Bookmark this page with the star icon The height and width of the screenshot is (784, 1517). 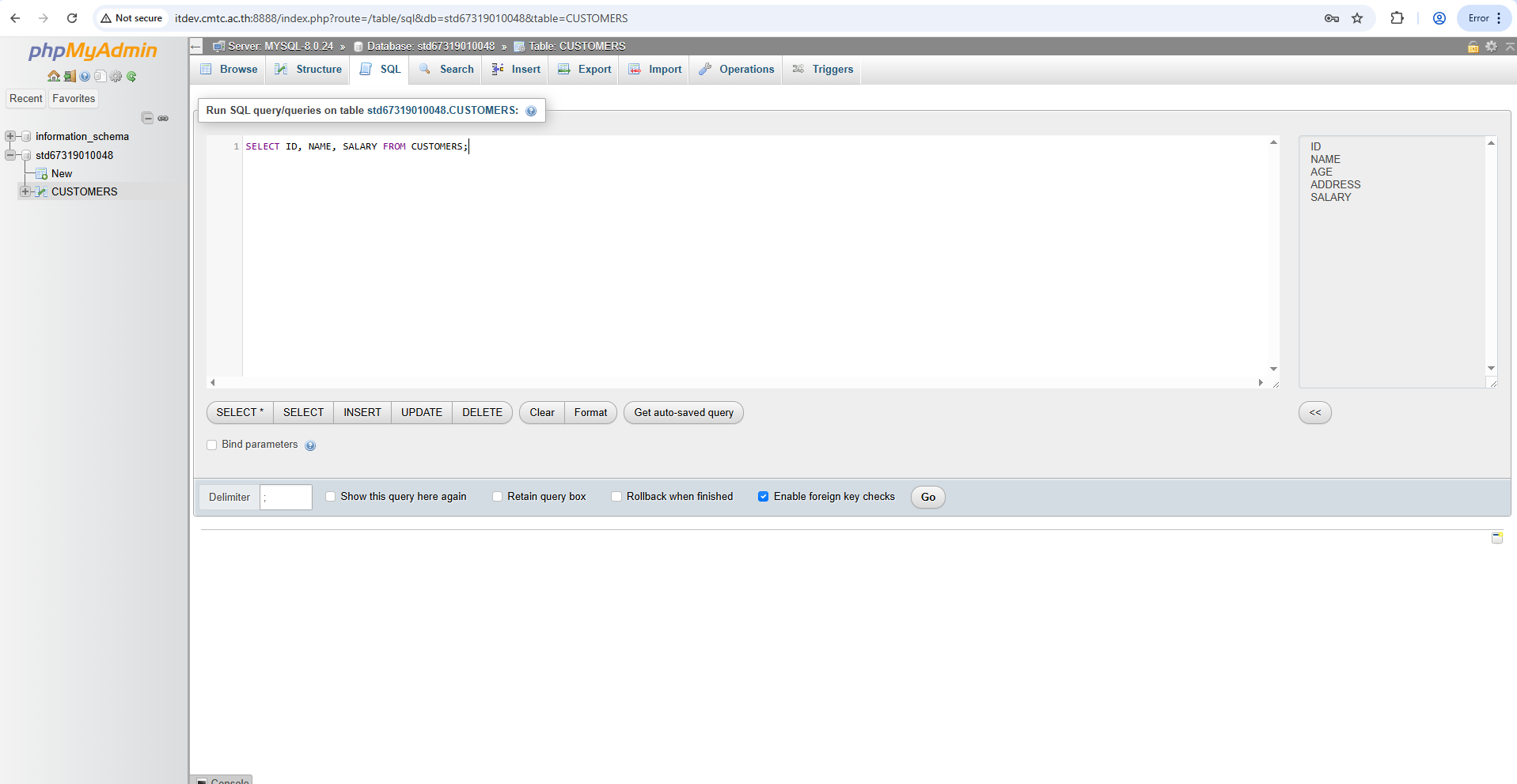click(1357, 18)
